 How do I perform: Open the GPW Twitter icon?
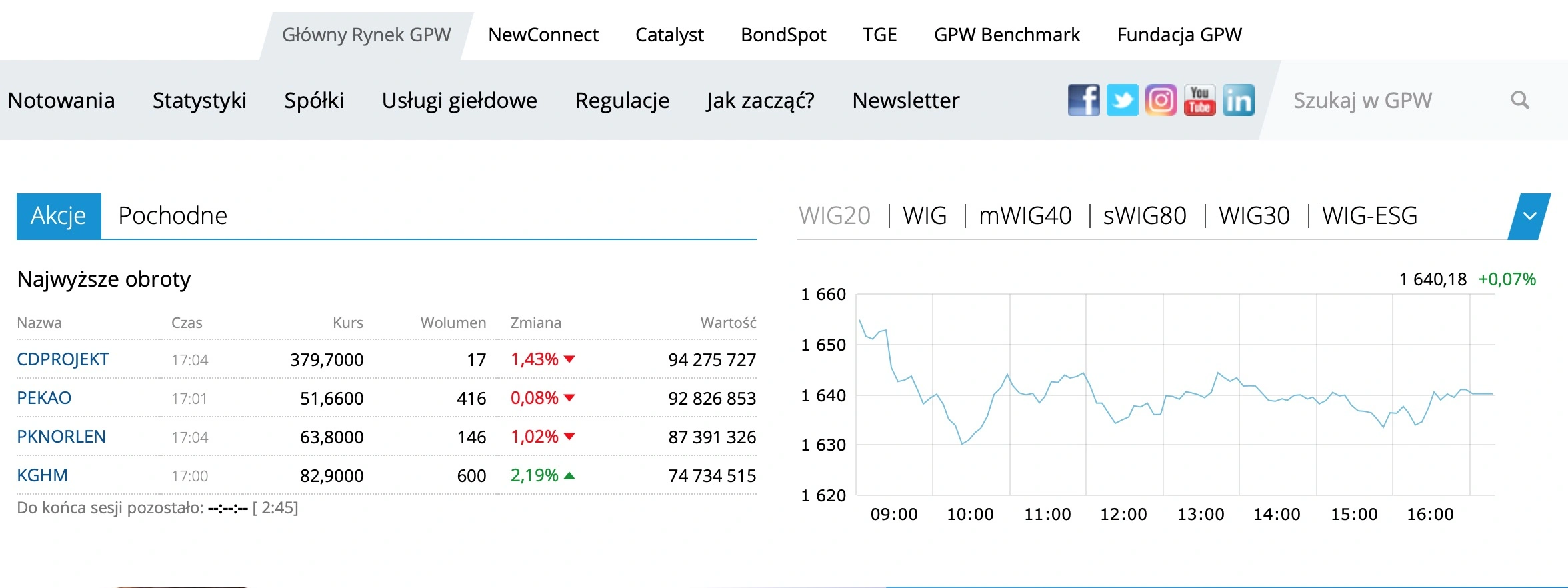coord(1122,101)
